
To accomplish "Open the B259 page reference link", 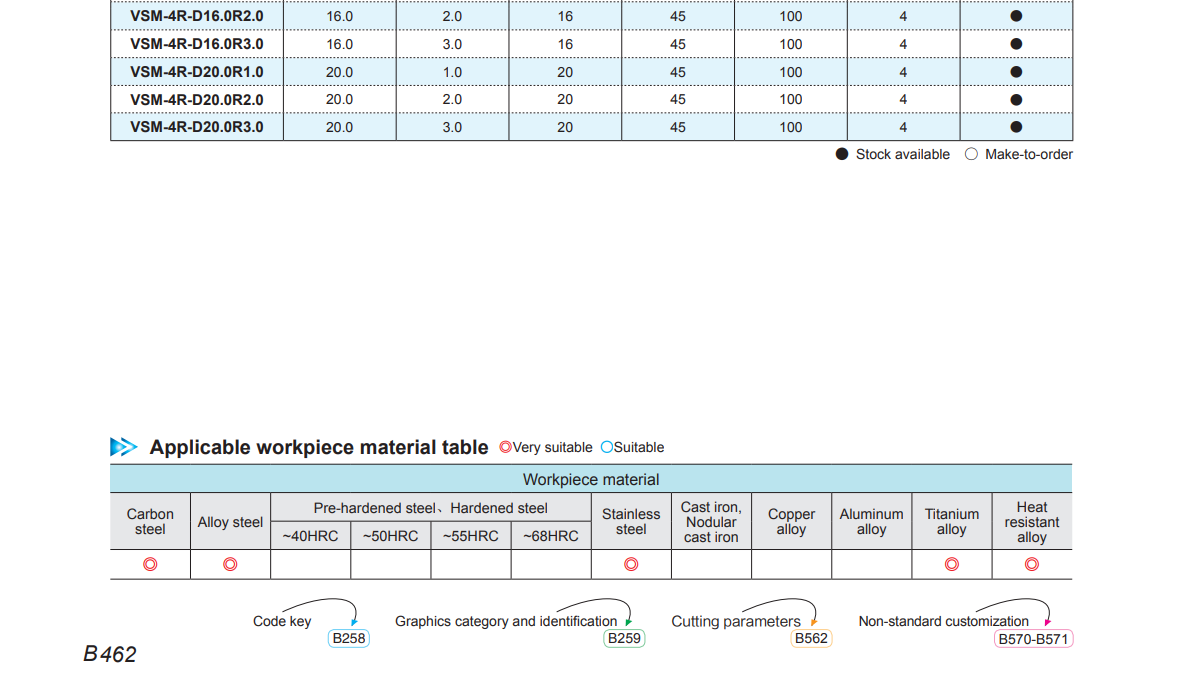I will [624, 638].
